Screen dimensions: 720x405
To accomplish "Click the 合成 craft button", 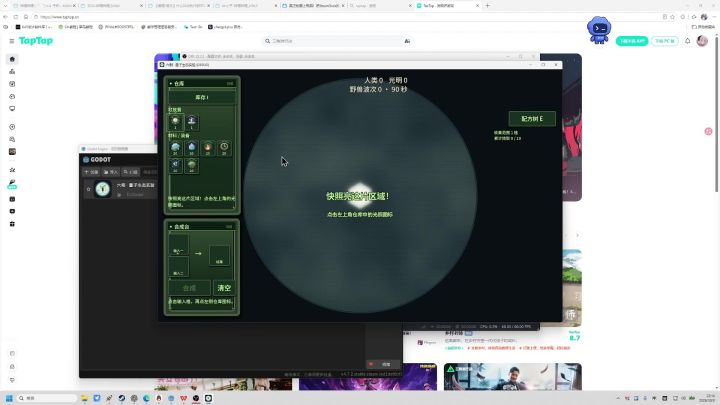I will [x=189, y=288].
